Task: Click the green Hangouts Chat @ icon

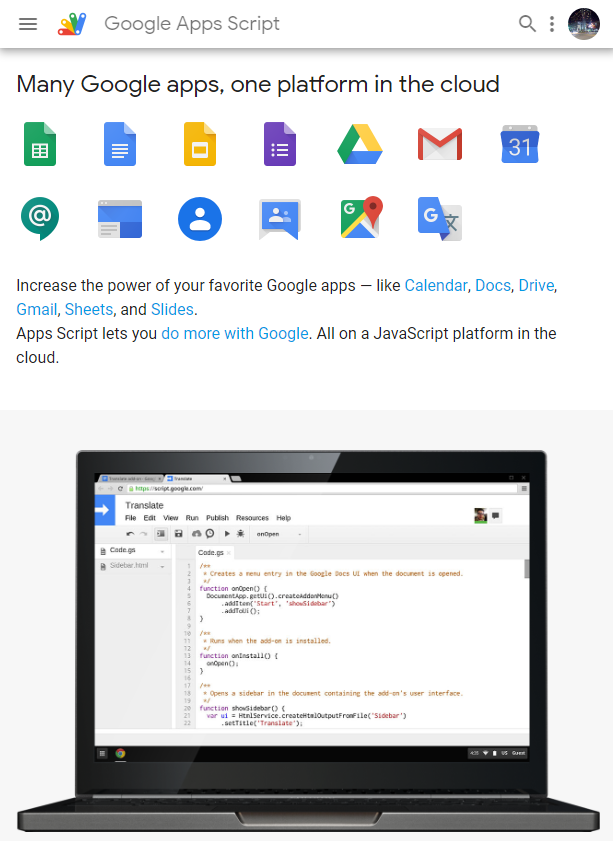Action: [x=40, y=219]
